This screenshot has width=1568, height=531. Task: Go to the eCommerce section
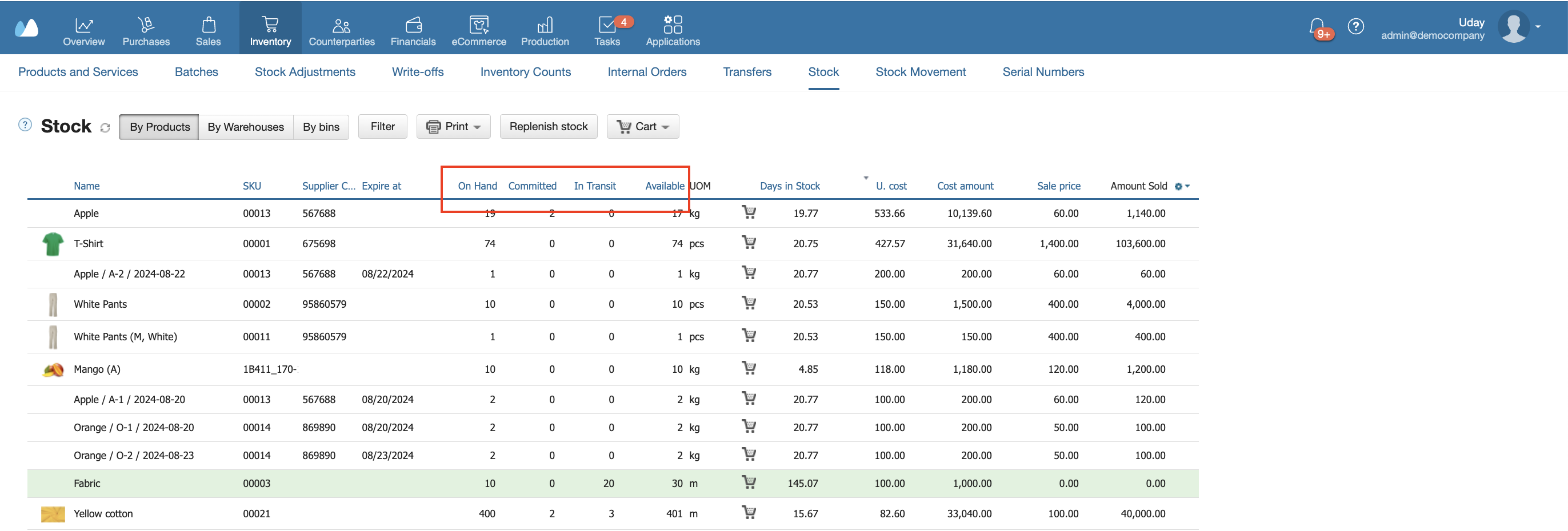479,31
